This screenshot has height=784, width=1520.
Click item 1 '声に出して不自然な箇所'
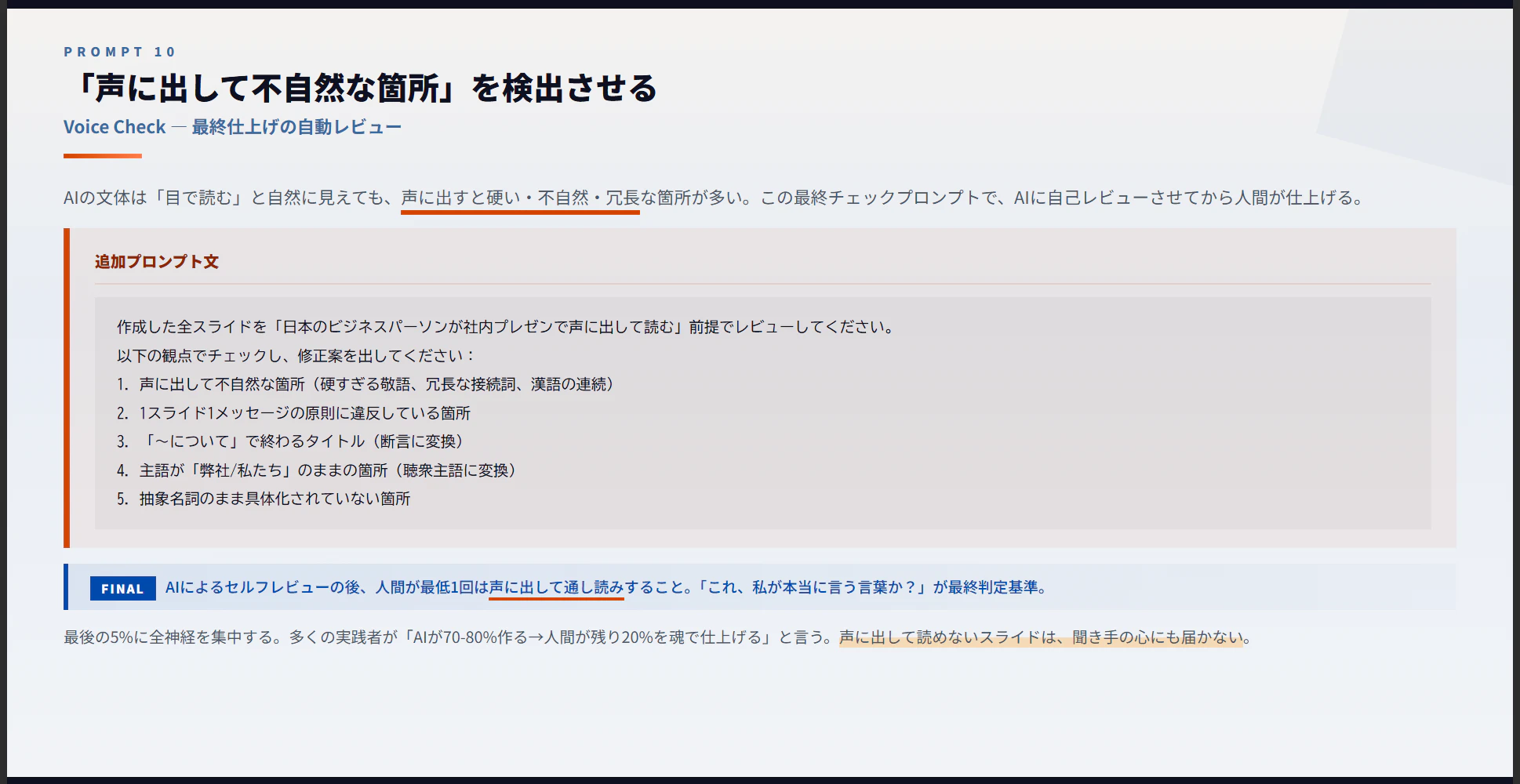click(367, 384)
